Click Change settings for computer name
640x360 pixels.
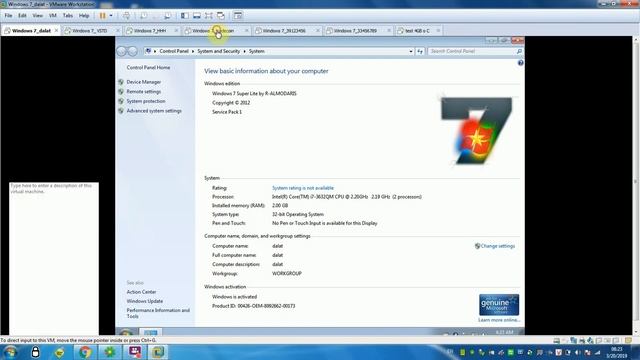[x=497, y=246]
